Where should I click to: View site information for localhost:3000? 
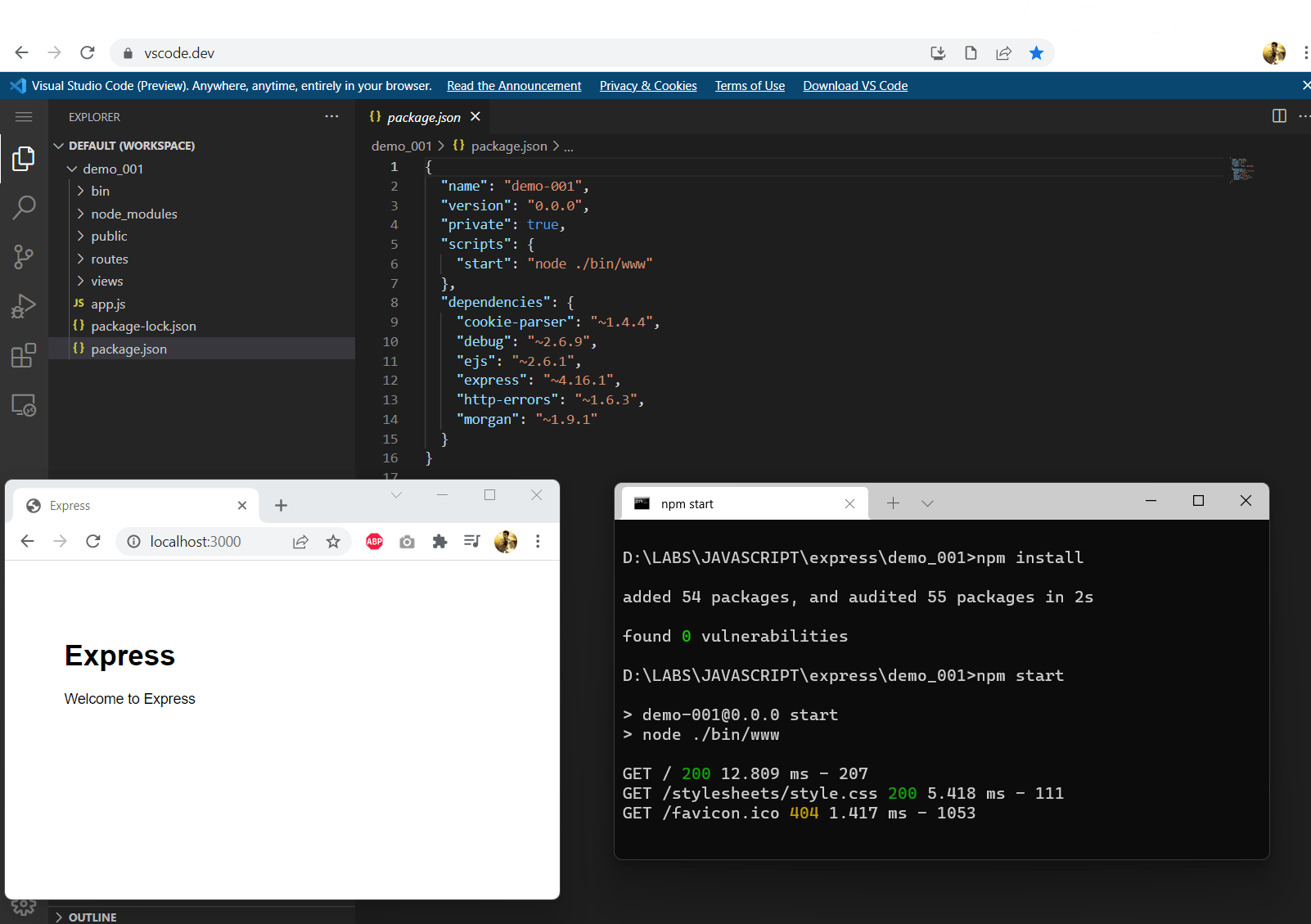(133, 542)
